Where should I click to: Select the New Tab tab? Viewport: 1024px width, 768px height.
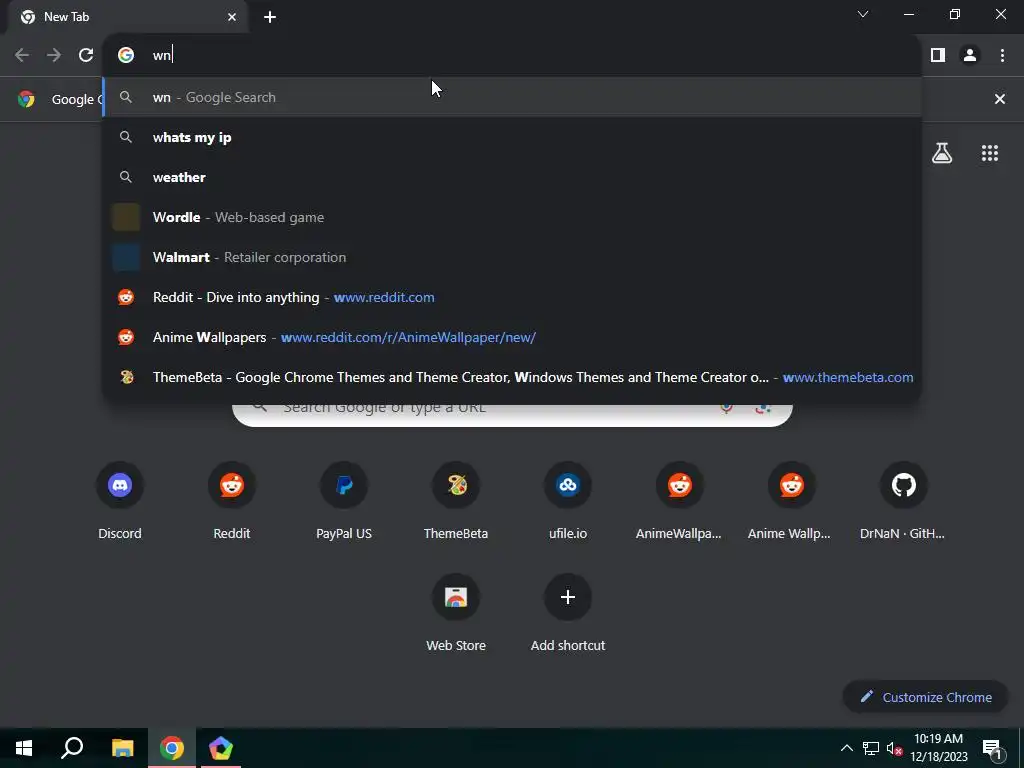pyautogui.click(x=127, y=17)
